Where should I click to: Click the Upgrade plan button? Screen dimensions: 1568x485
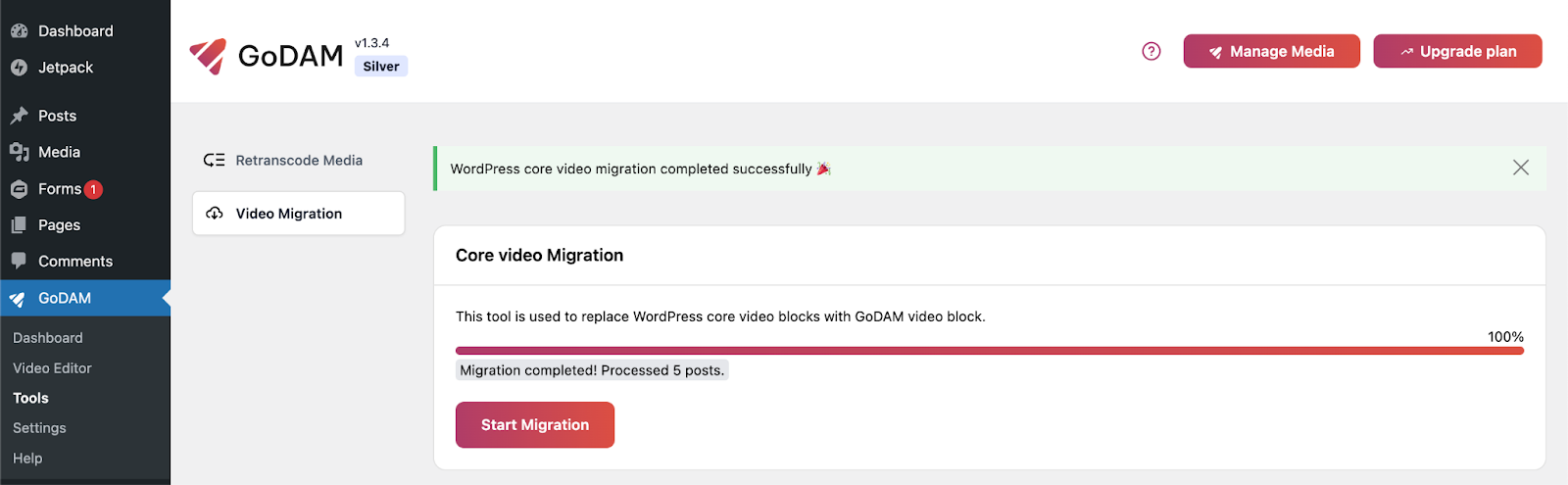pyautogui.click(x=1457, y=52)
